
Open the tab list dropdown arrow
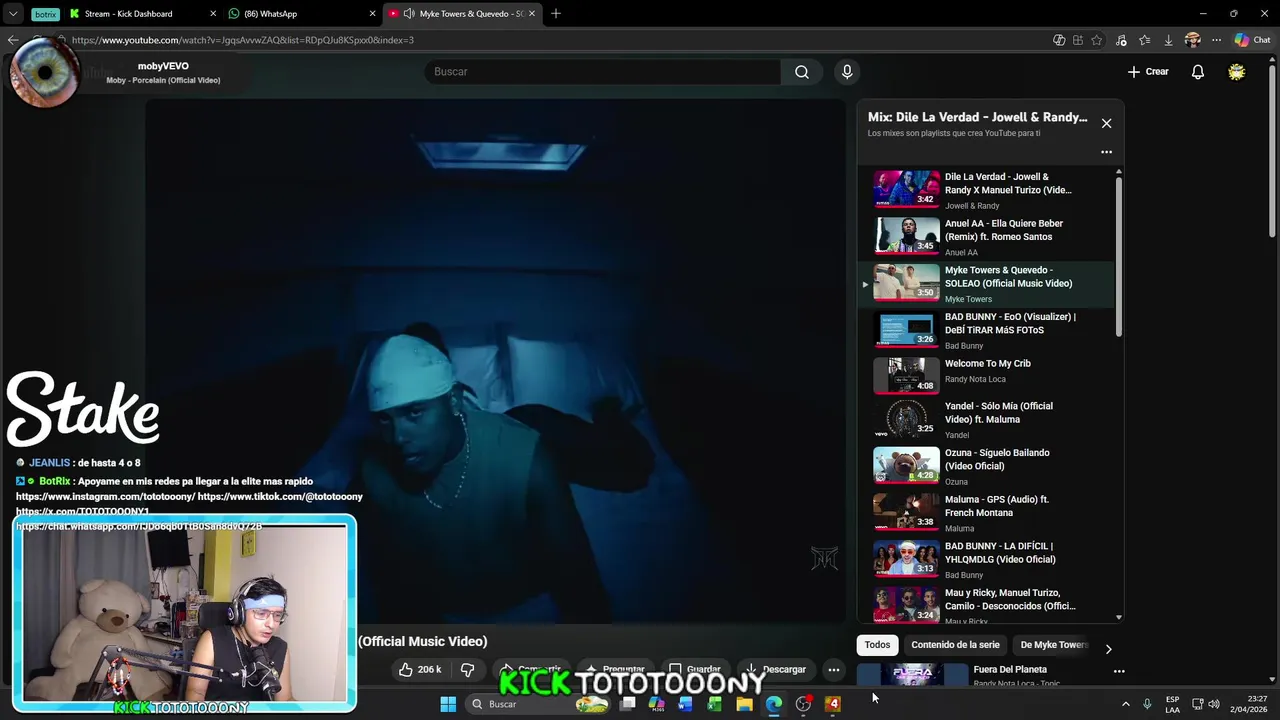click(x=13, y=14)
